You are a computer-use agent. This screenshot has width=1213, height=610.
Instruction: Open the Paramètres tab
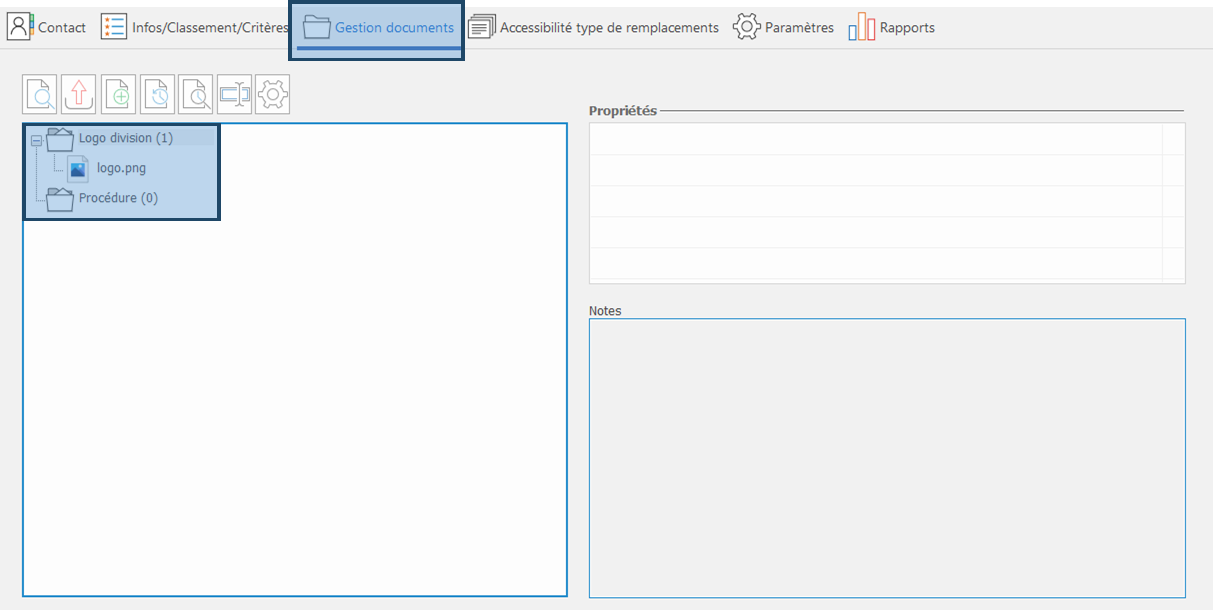pyautogui.click(x=783, y=28)
